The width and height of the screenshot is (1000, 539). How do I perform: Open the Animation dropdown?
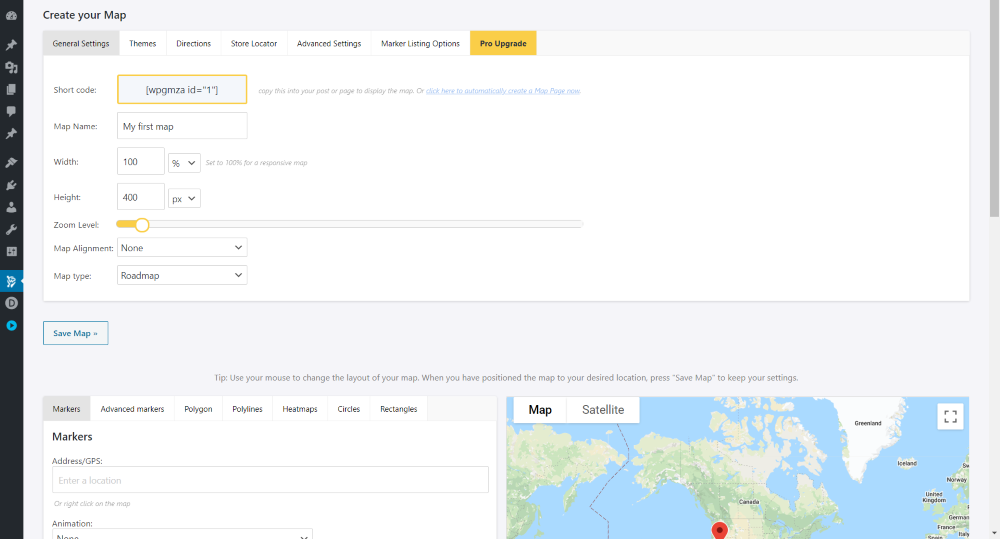(x=182, y=535)
